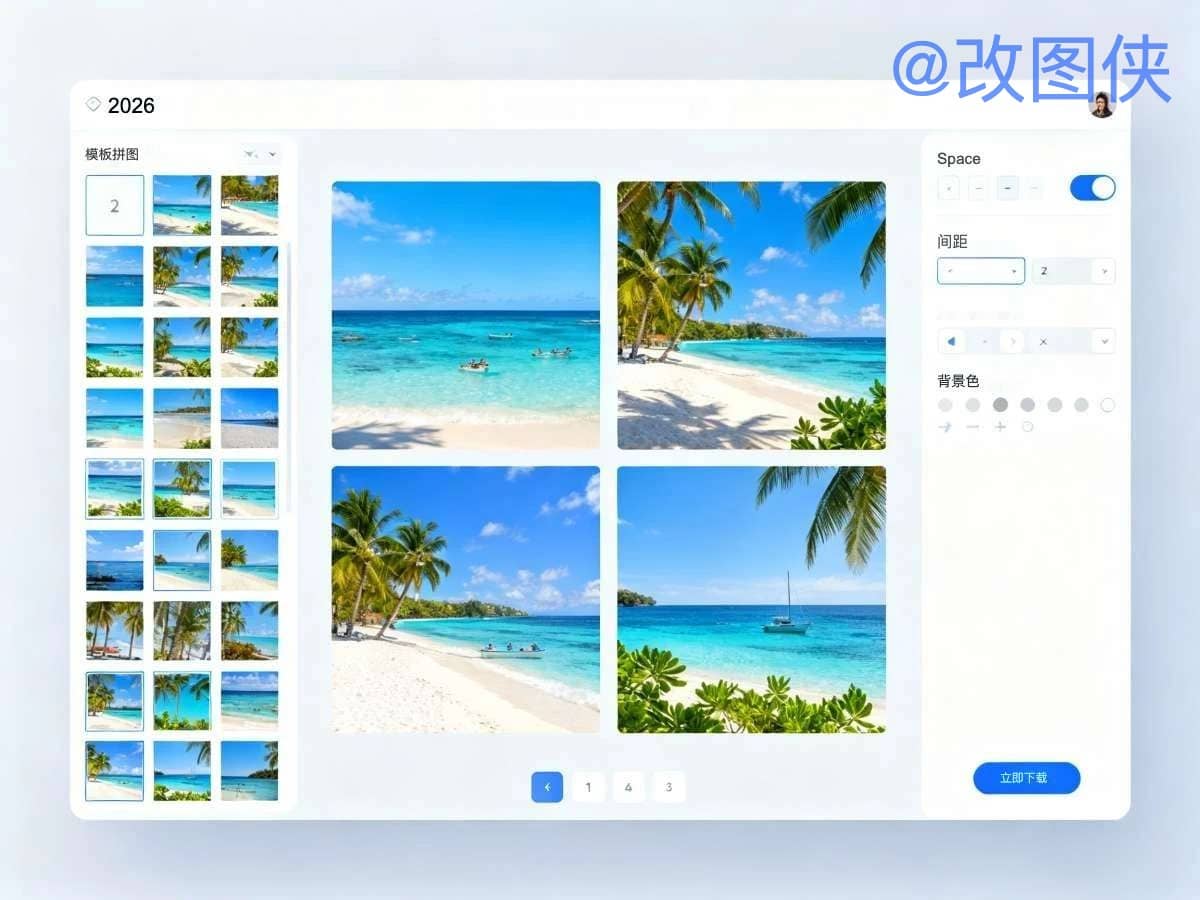Screen dimensions: 1200x900
Task: Click the plus zoom-in icon below 背景色 swatches
Action: tap(999, 426)
